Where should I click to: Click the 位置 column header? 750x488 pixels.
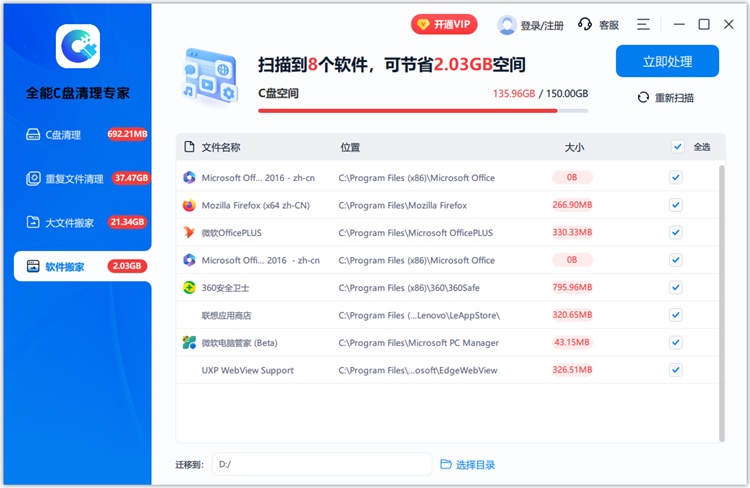(x=350, y=147)
